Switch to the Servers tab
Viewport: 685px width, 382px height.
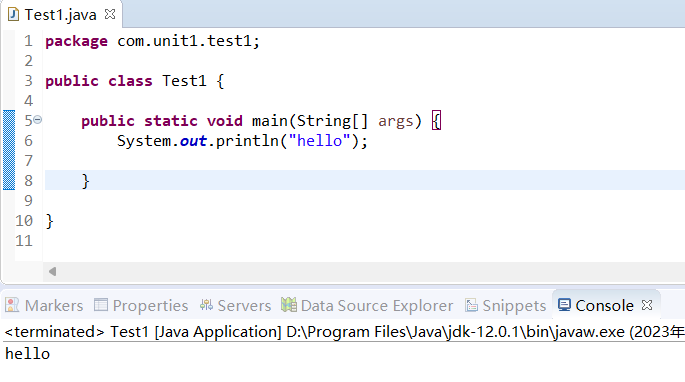(235, 305)
